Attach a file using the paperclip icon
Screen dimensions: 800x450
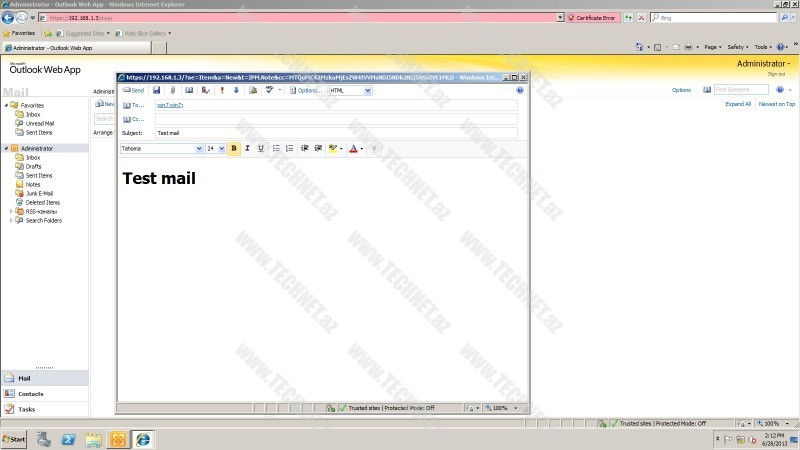(x=173, y=90)
